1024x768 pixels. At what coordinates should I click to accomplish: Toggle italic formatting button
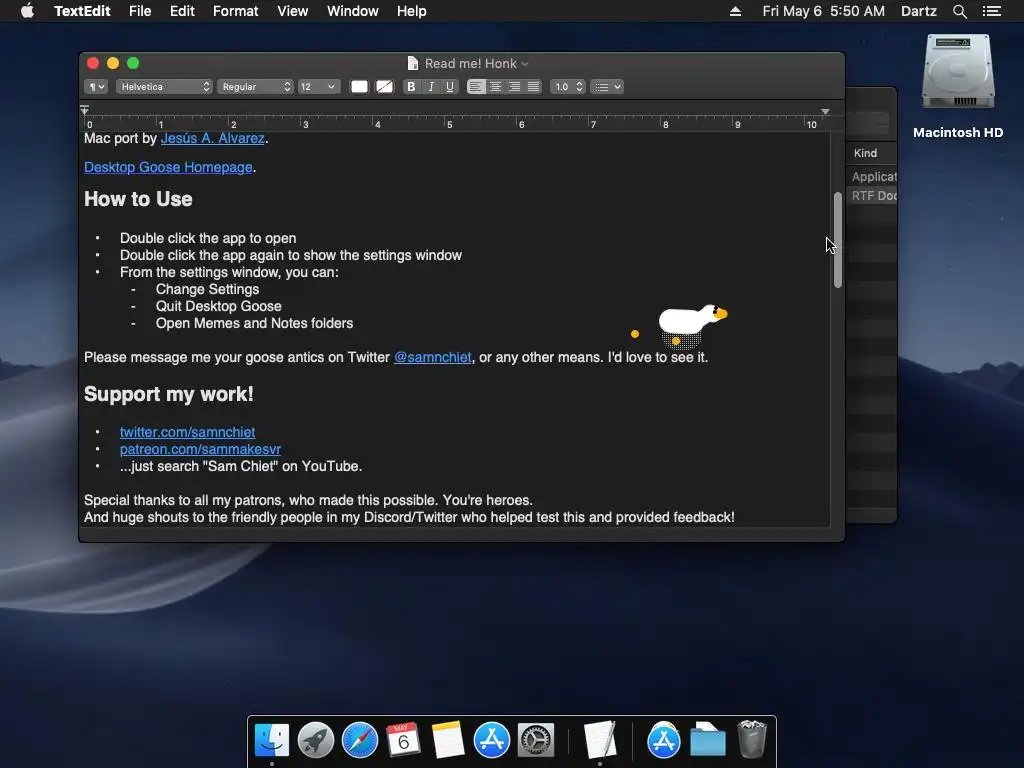pos(430,87)
